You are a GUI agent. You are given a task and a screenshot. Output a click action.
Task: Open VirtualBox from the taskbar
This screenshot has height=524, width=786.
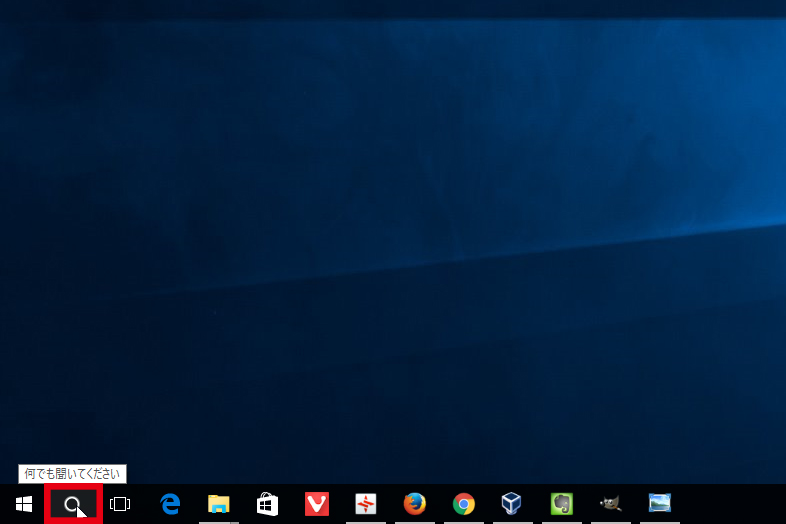(512, 503)
